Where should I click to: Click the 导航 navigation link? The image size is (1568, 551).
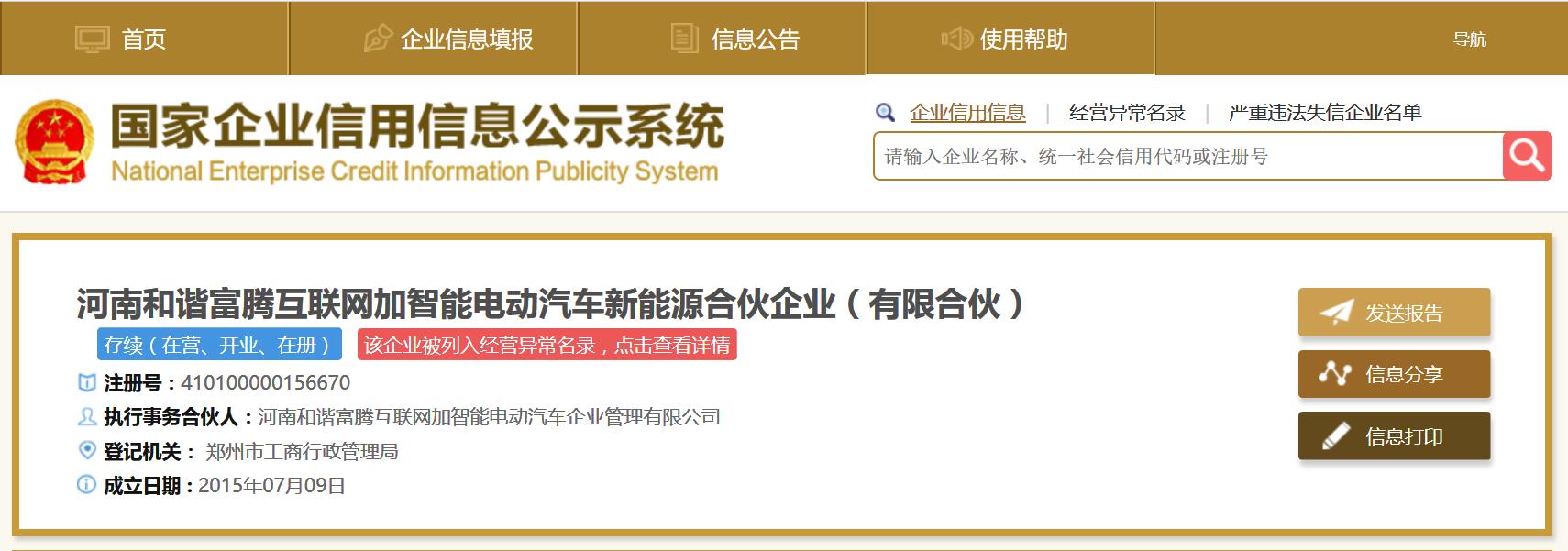point(1469,39)
